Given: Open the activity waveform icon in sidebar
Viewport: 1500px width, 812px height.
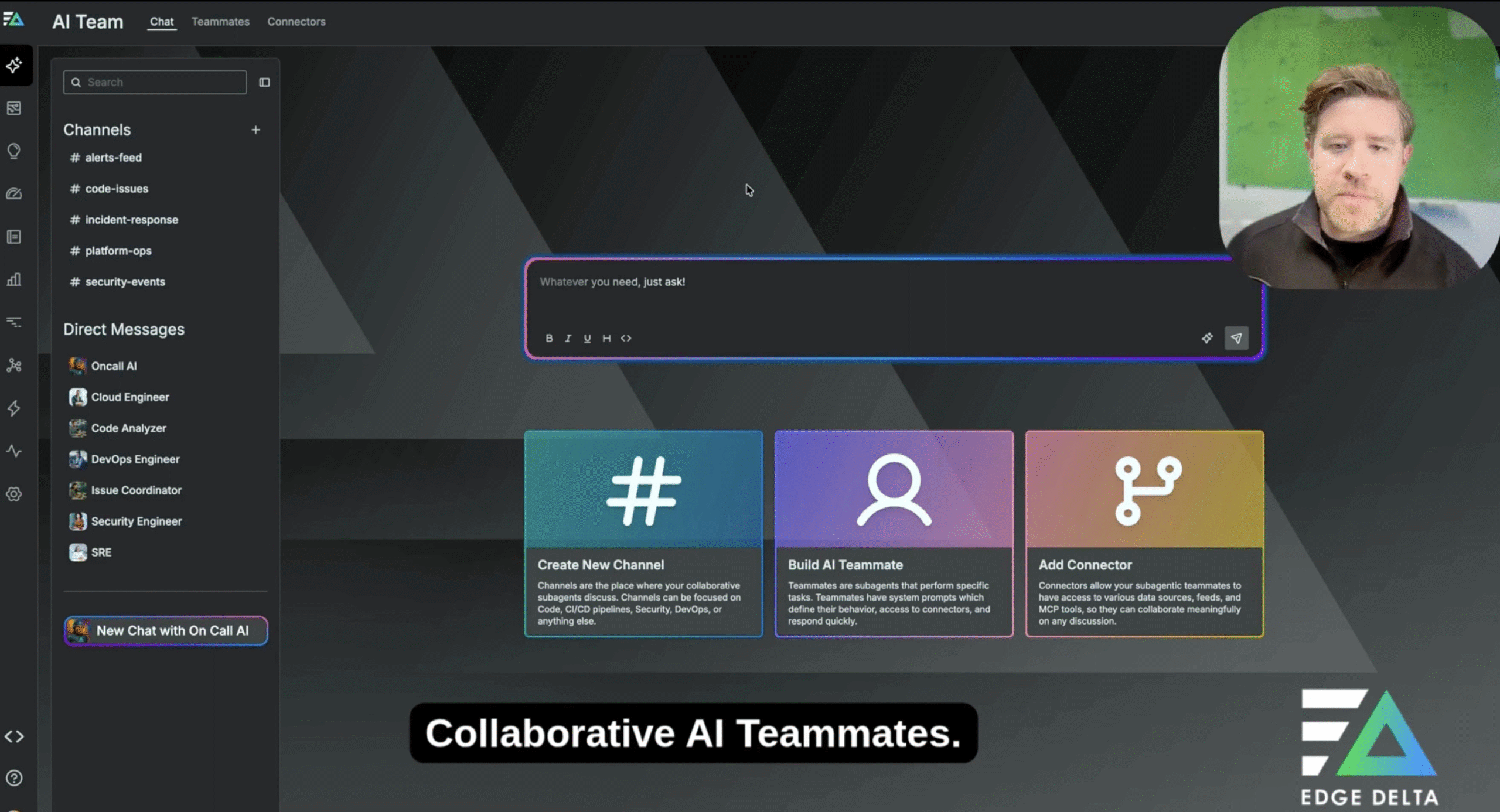Looking at the screenshot, I should tap(15, 452).
